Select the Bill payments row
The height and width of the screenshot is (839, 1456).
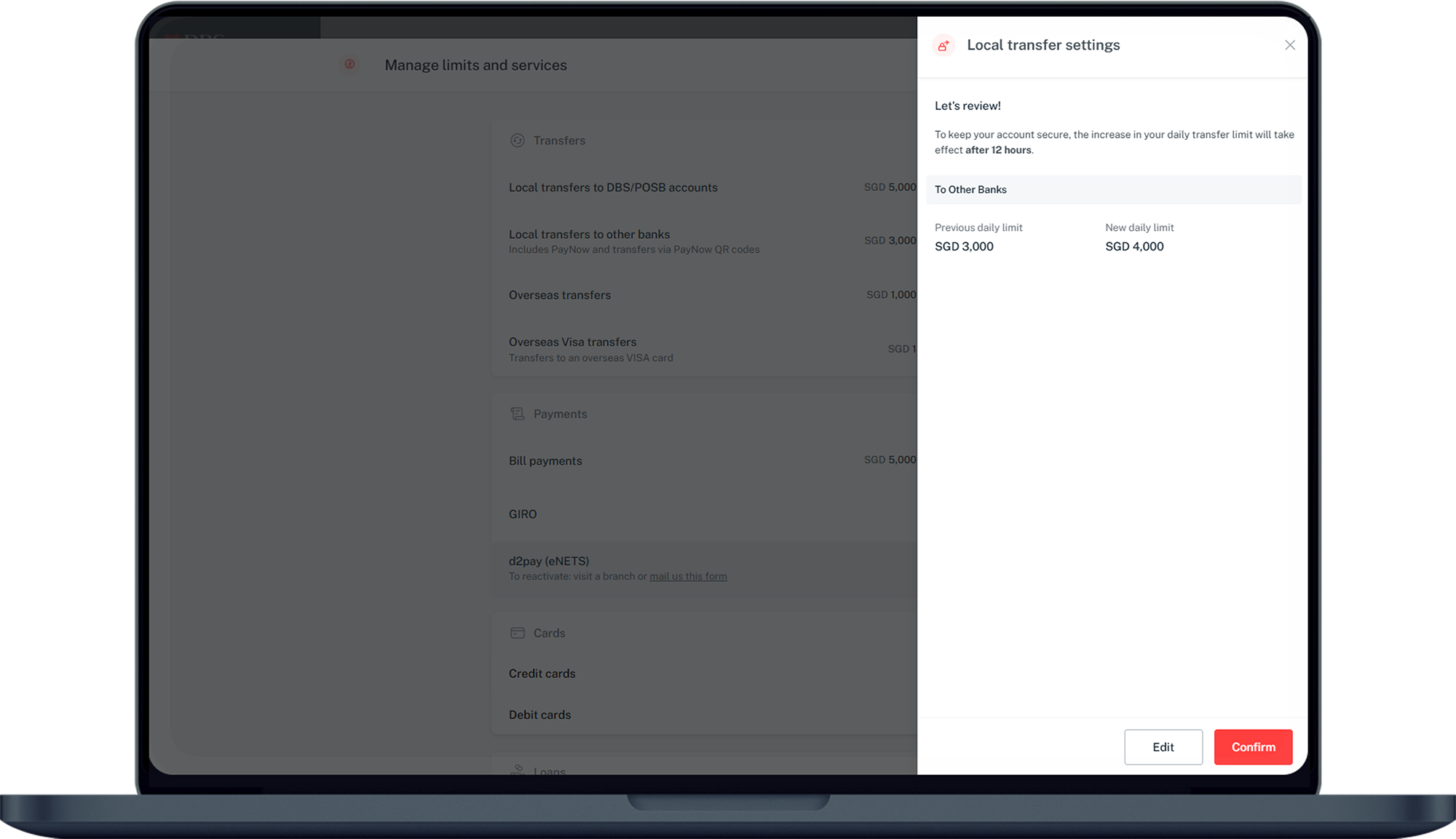pyautogui.click(x=545, y=461)
